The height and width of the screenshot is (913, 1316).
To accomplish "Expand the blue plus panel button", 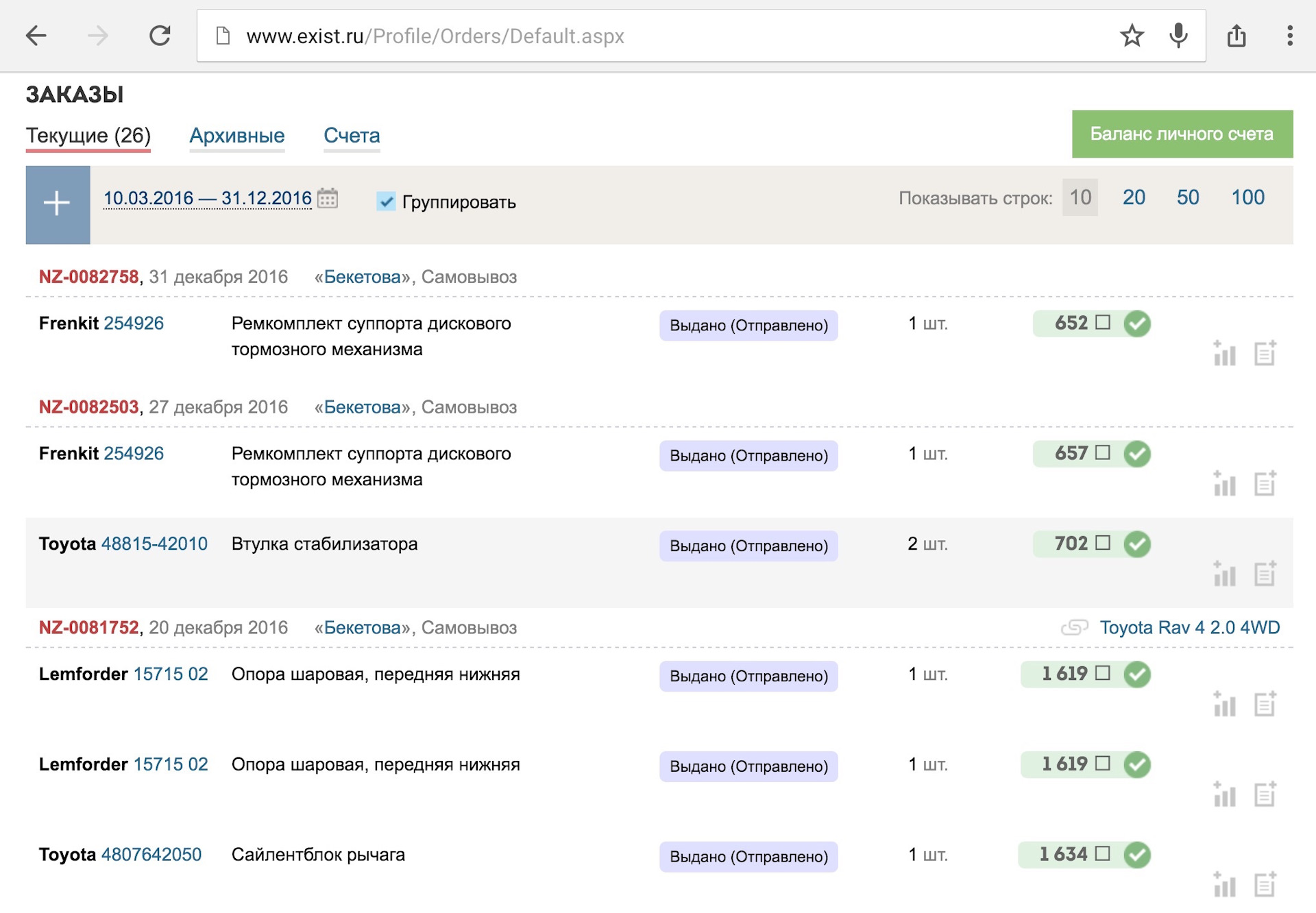I will pyautogui.click(x=58, y=204).
